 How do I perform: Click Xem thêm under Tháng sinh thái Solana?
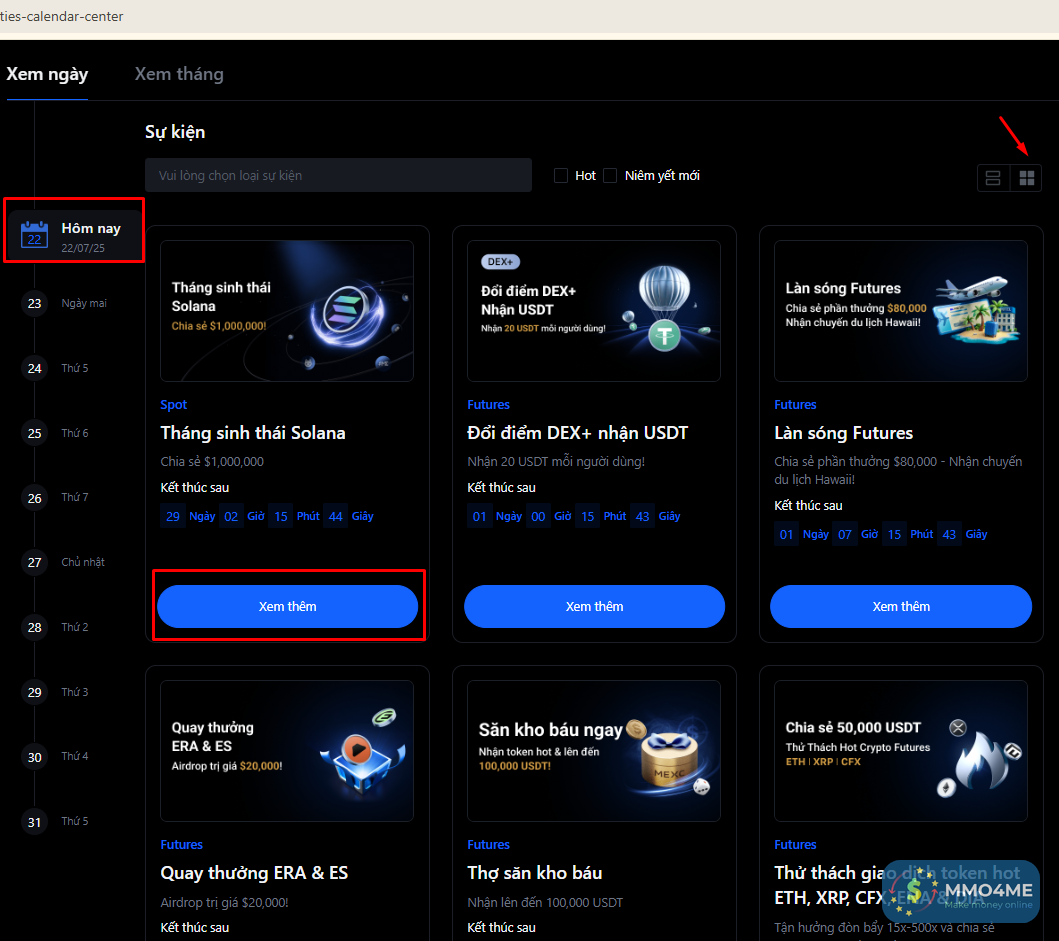[288, 607]
